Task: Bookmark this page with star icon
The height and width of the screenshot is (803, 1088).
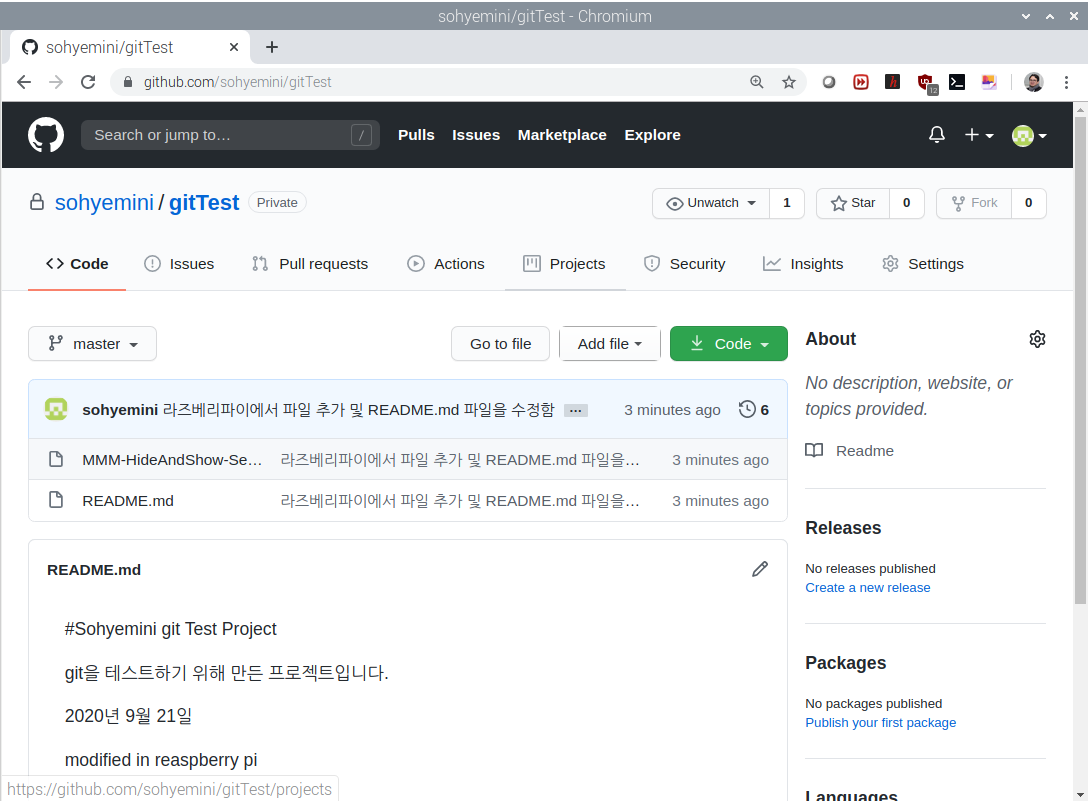Action: pos(789,83)
